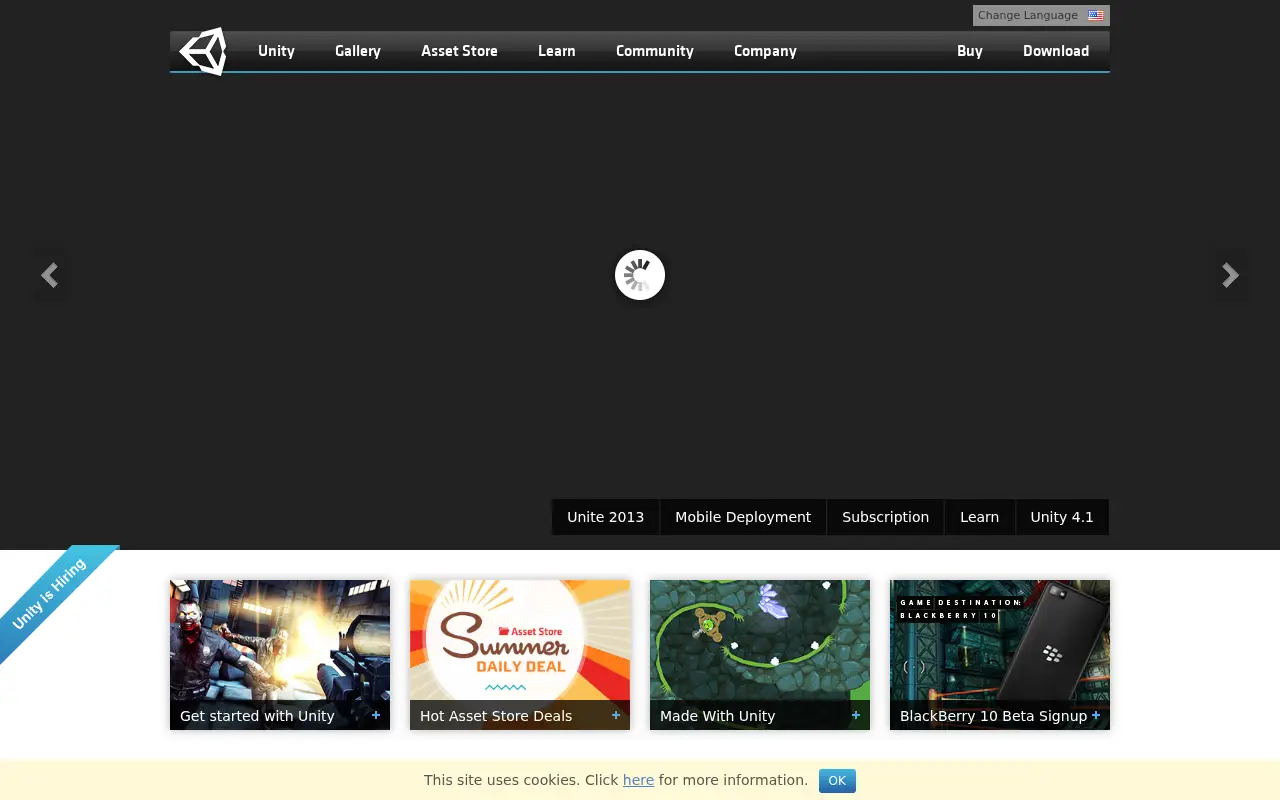Select the Mobile Deployment slide tab
1280x800 pixels.
(743, 517)
